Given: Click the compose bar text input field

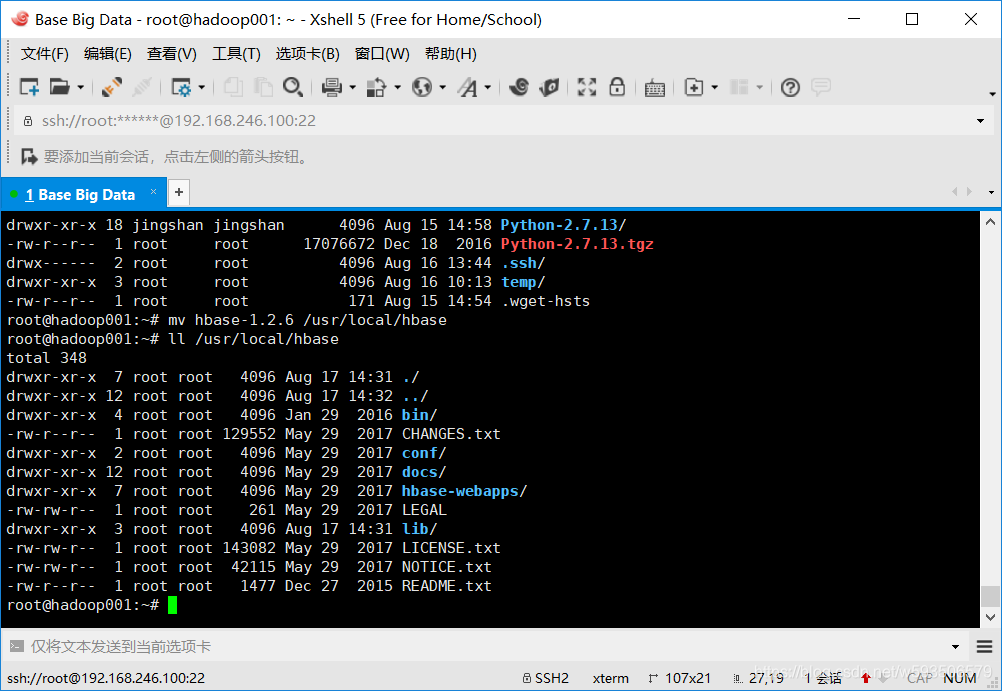Looking at the screenshot, I should (486, 646).
